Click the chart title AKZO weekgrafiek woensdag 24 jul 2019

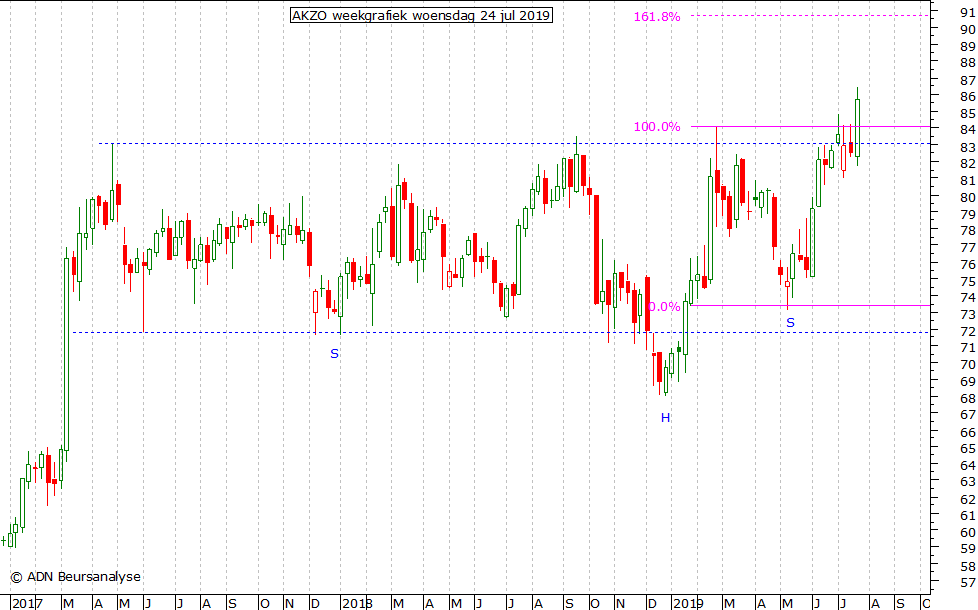tap(422, 16)
